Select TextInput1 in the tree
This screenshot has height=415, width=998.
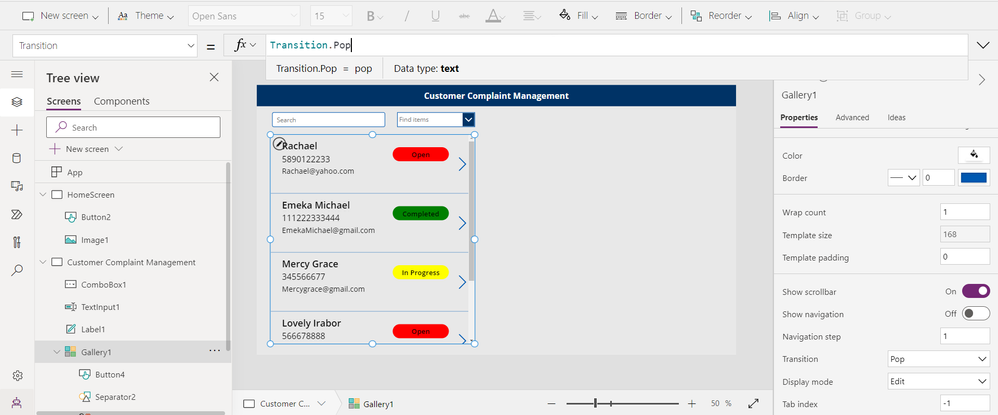pyautogui.click(x=101, y=307)
